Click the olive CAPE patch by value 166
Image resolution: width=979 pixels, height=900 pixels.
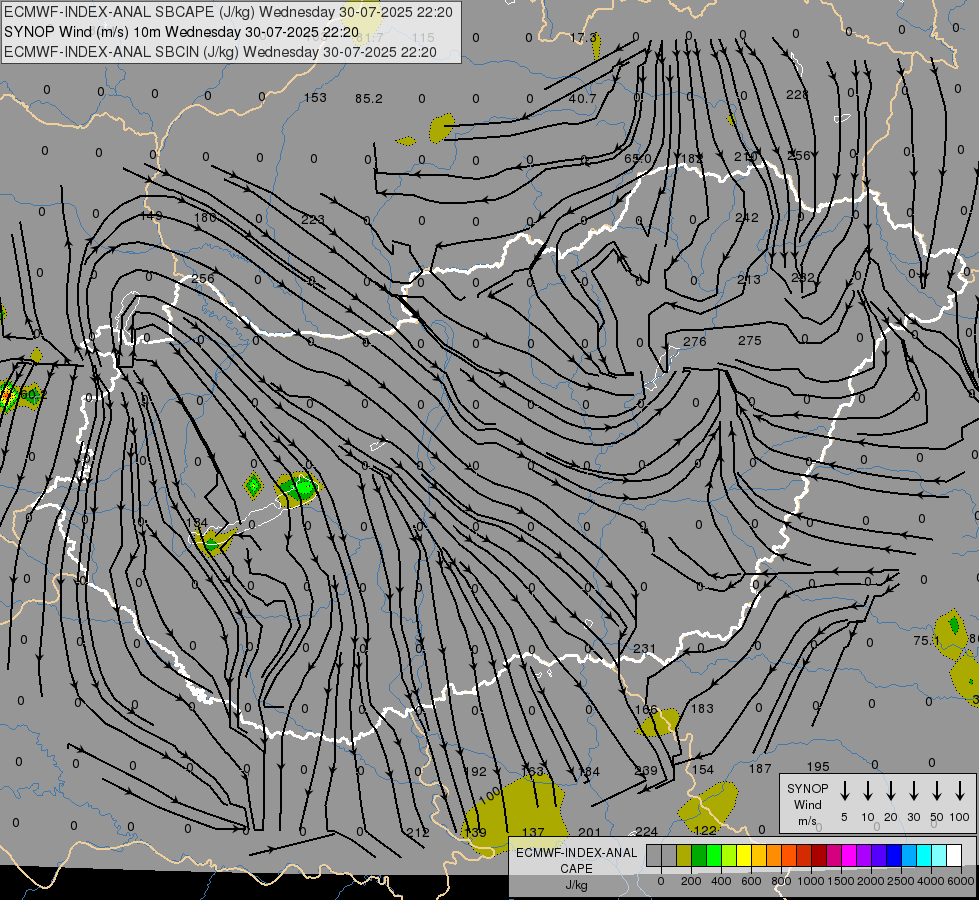click(659, 723)
